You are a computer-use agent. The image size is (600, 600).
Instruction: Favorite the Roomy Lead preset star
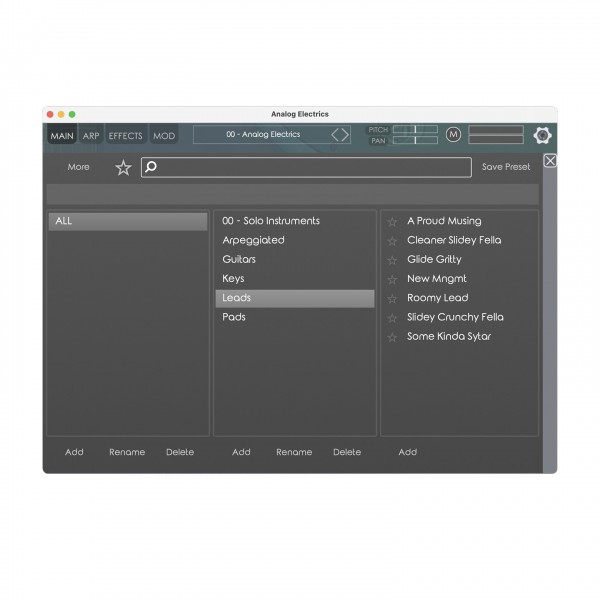[x=392, y=299]
